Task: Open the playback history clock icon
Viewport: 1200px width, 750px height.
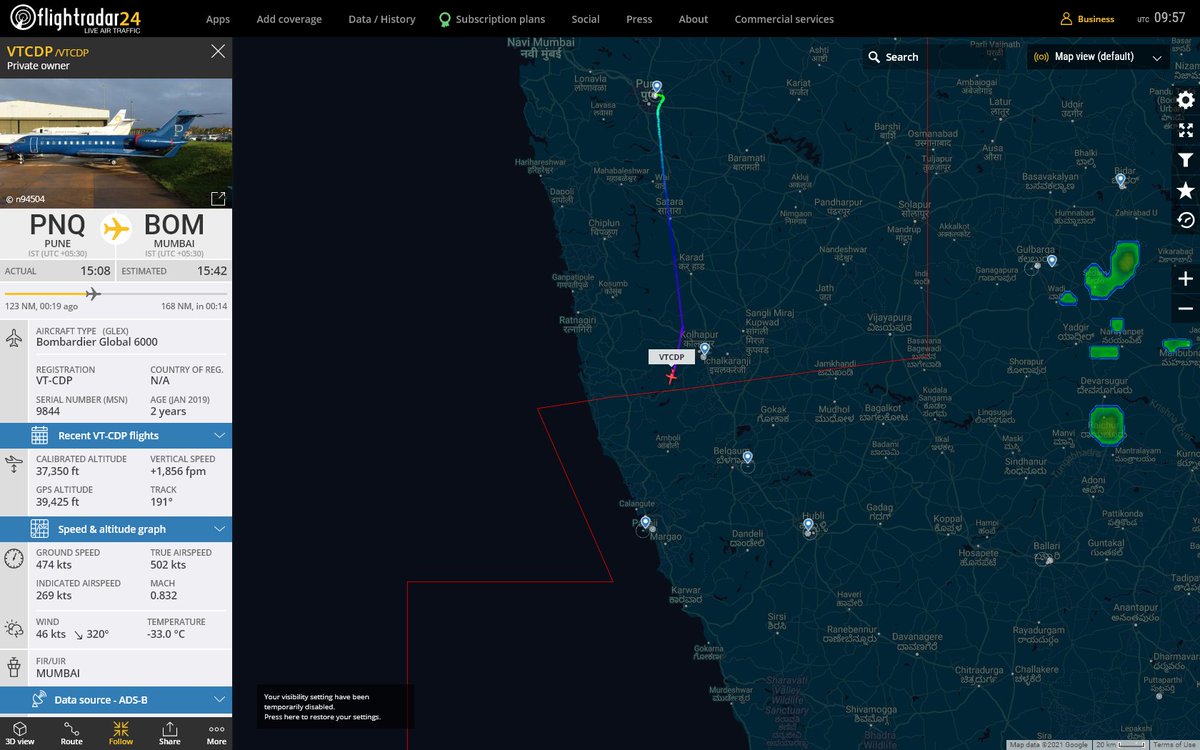Action: tap(1185, 220)
